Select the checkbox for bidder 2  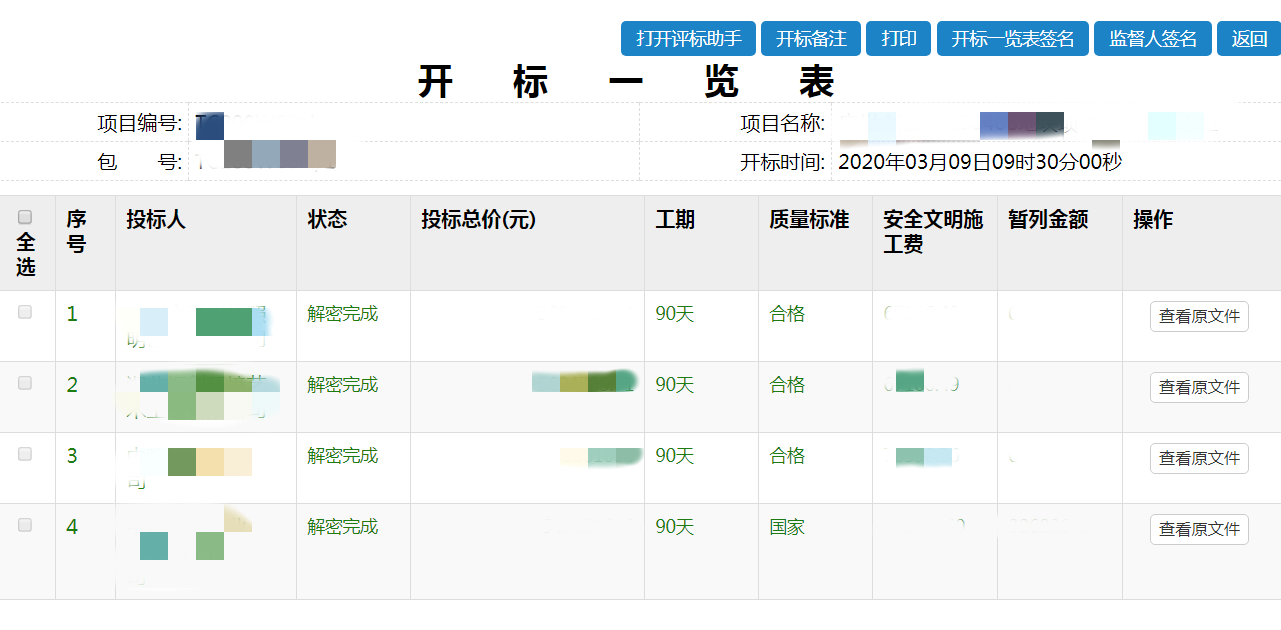pyautogui.click(x=25, y=383)
